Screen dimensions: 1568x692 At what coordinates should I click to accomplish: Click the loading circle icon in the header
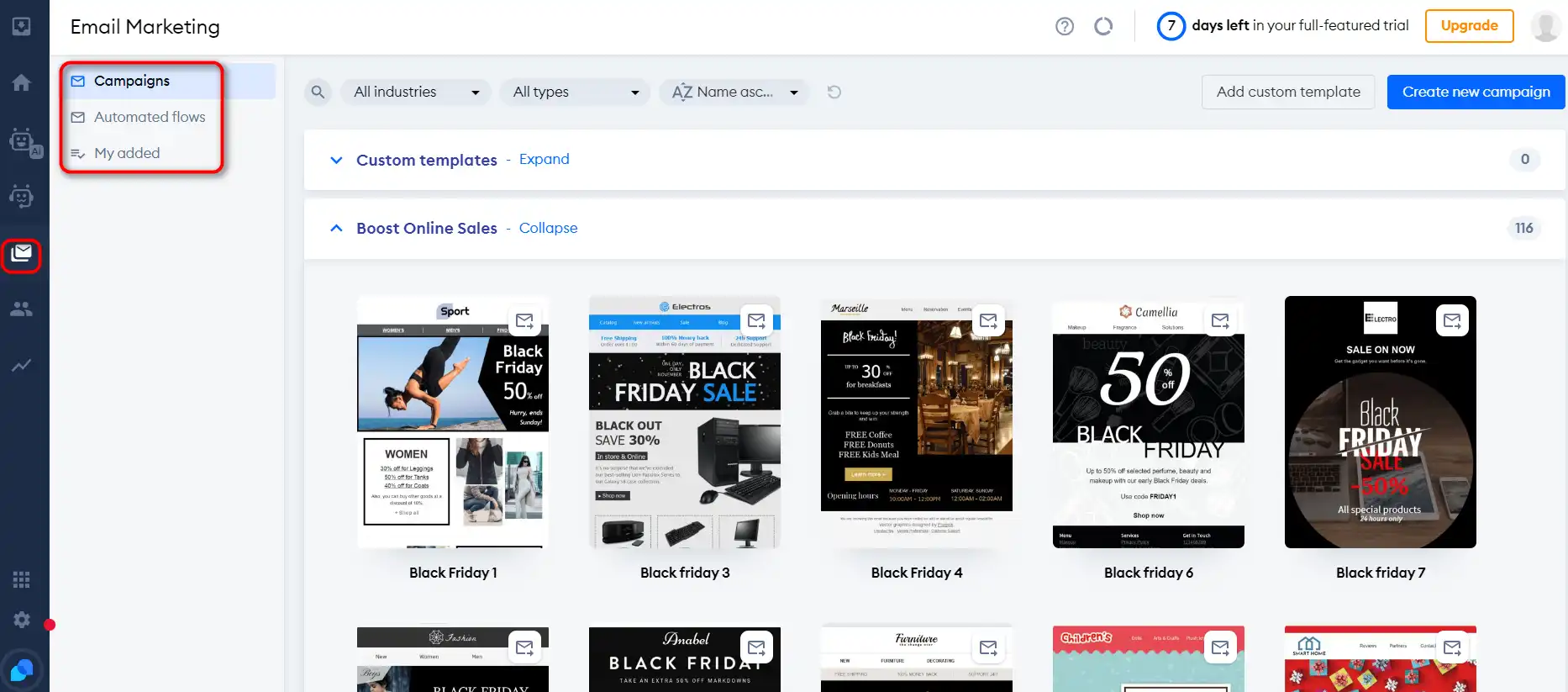click(x=1103, y=26)
